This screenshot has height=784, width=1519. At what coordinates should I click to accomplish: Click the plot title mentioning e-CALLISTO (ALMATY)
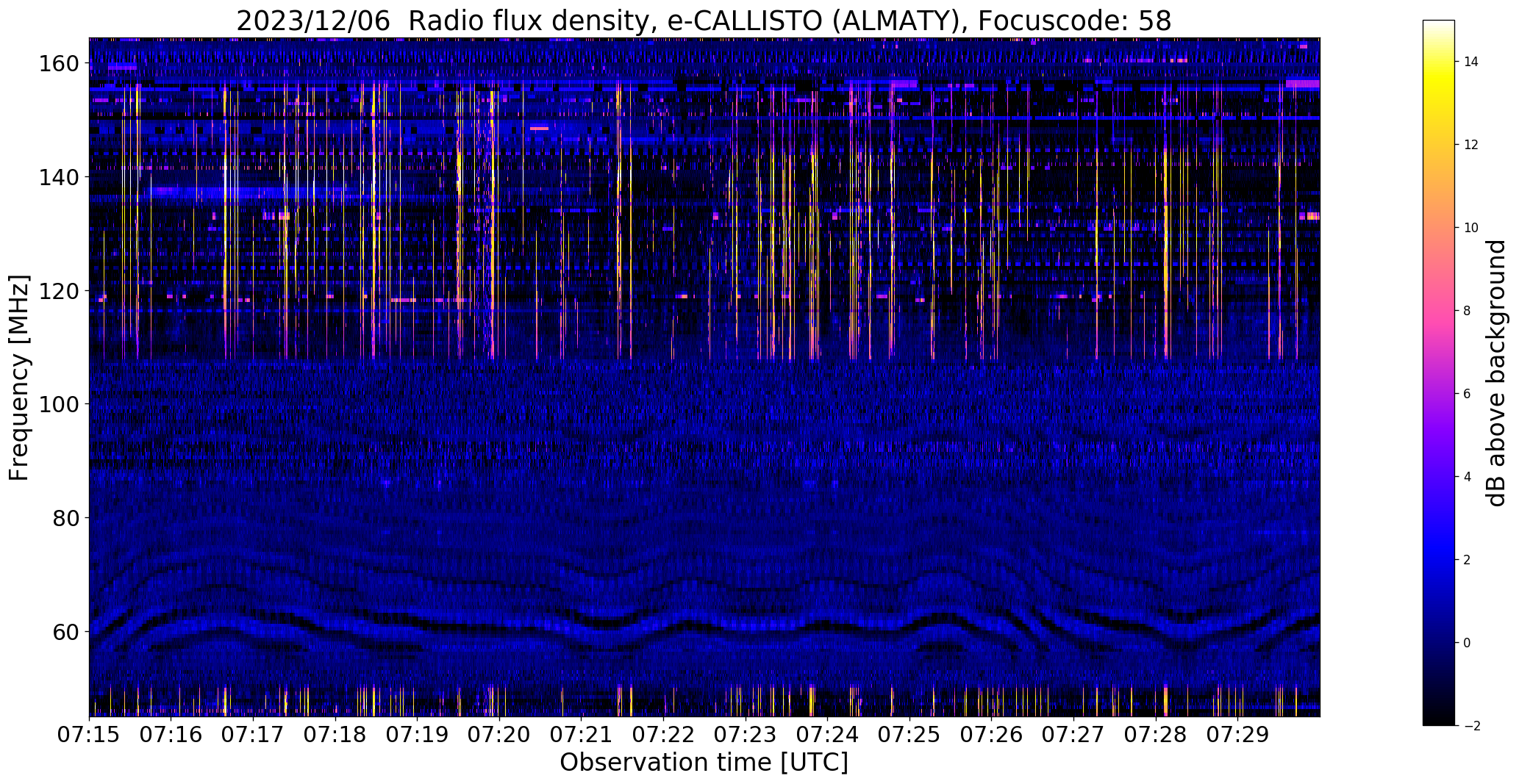(704, 21)
